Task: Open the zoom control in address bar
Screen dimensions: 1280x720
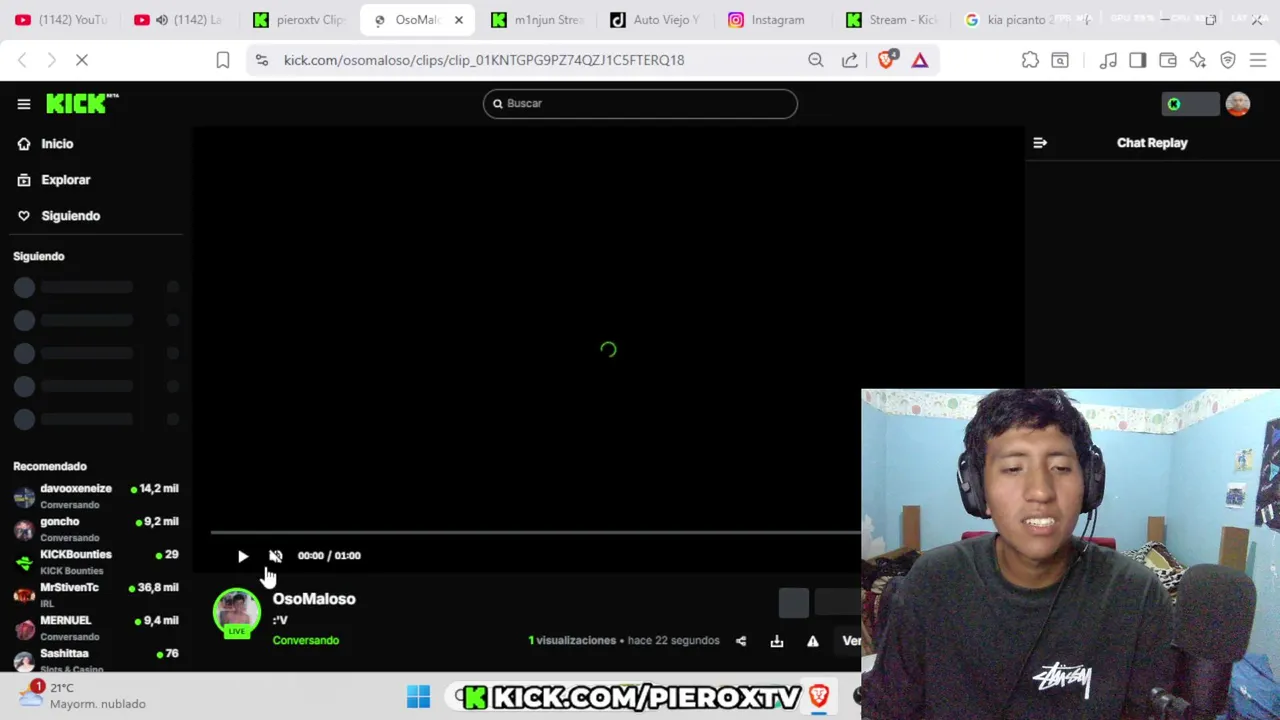Action: pos(816,60)
